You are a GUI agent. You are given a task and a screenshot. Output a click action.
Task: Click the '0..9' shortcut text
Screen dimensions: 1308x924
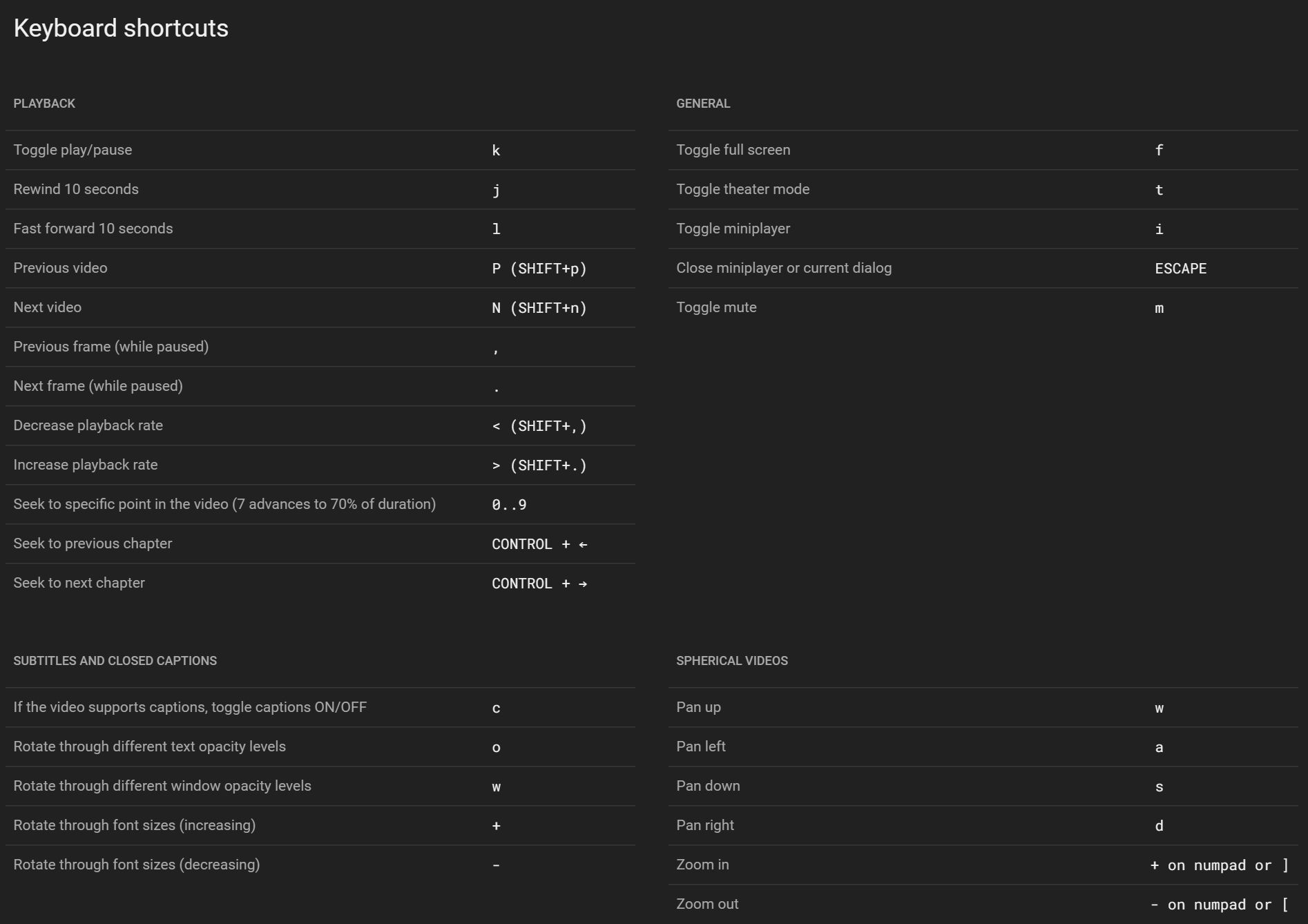click(509, 505)
